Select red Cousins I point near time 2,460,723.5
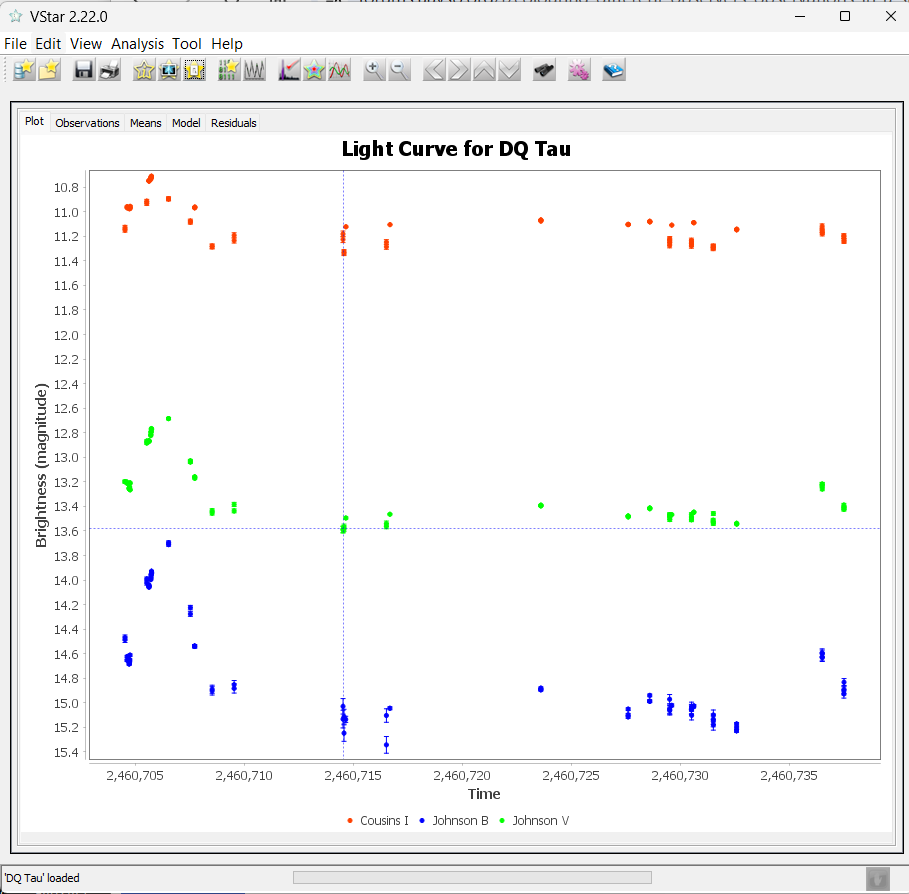 click(541, 220)
